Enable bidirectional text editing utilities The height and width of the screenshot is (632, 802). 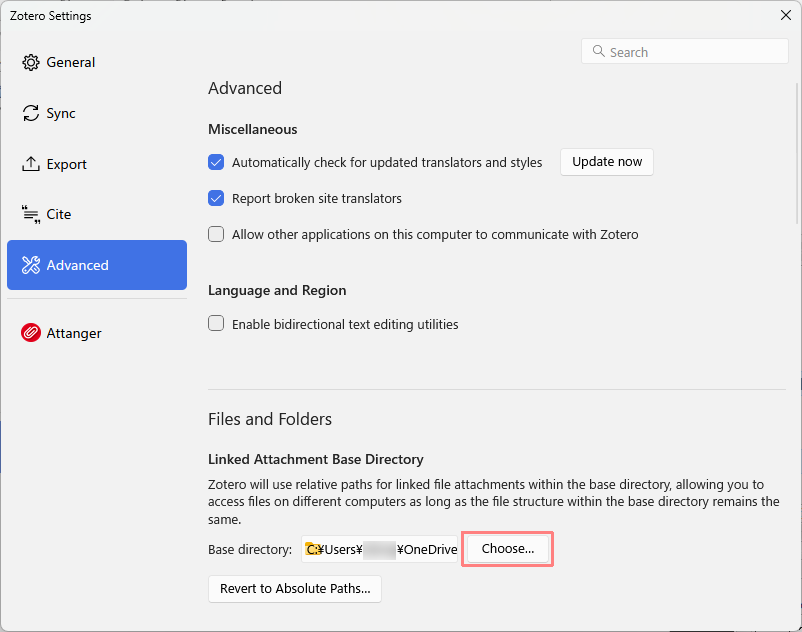tap(216, 324)
